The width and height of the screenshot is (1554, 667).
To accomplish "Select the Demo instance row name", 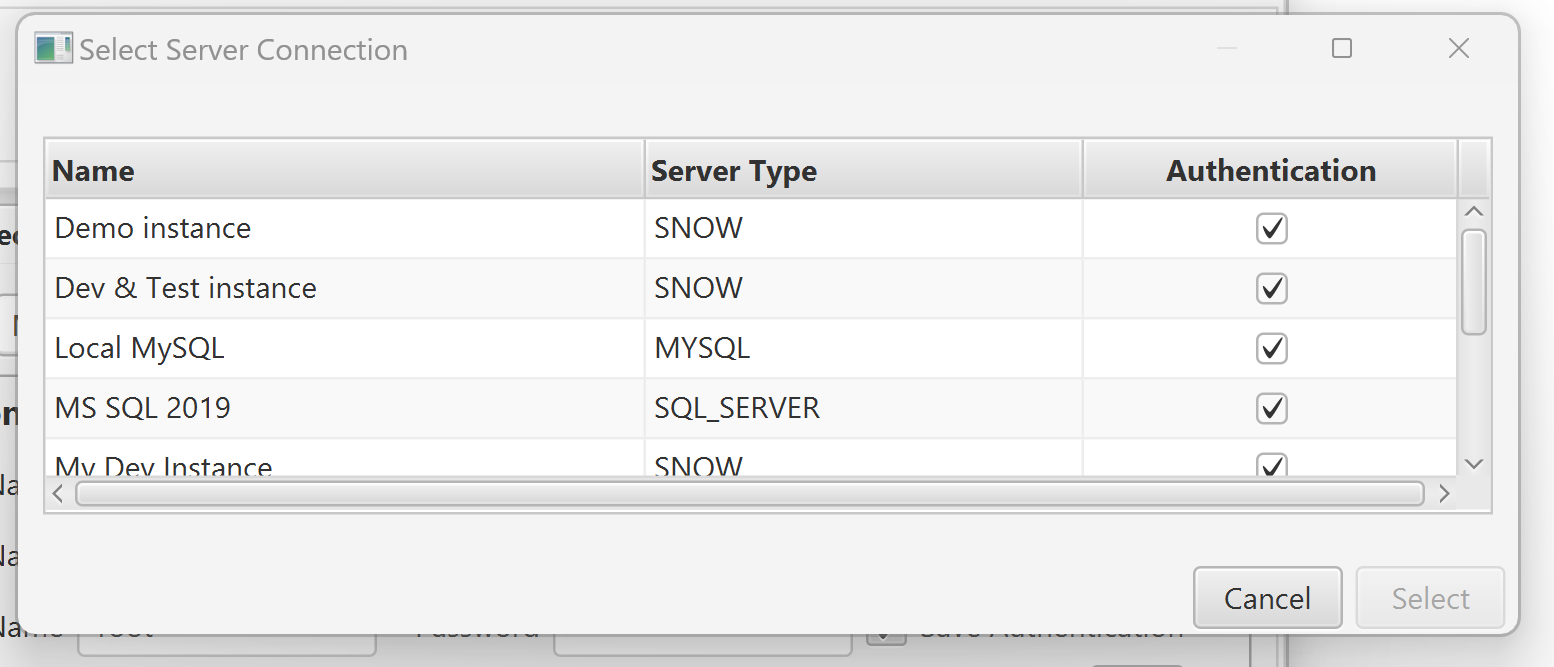I will pos(153,228).
